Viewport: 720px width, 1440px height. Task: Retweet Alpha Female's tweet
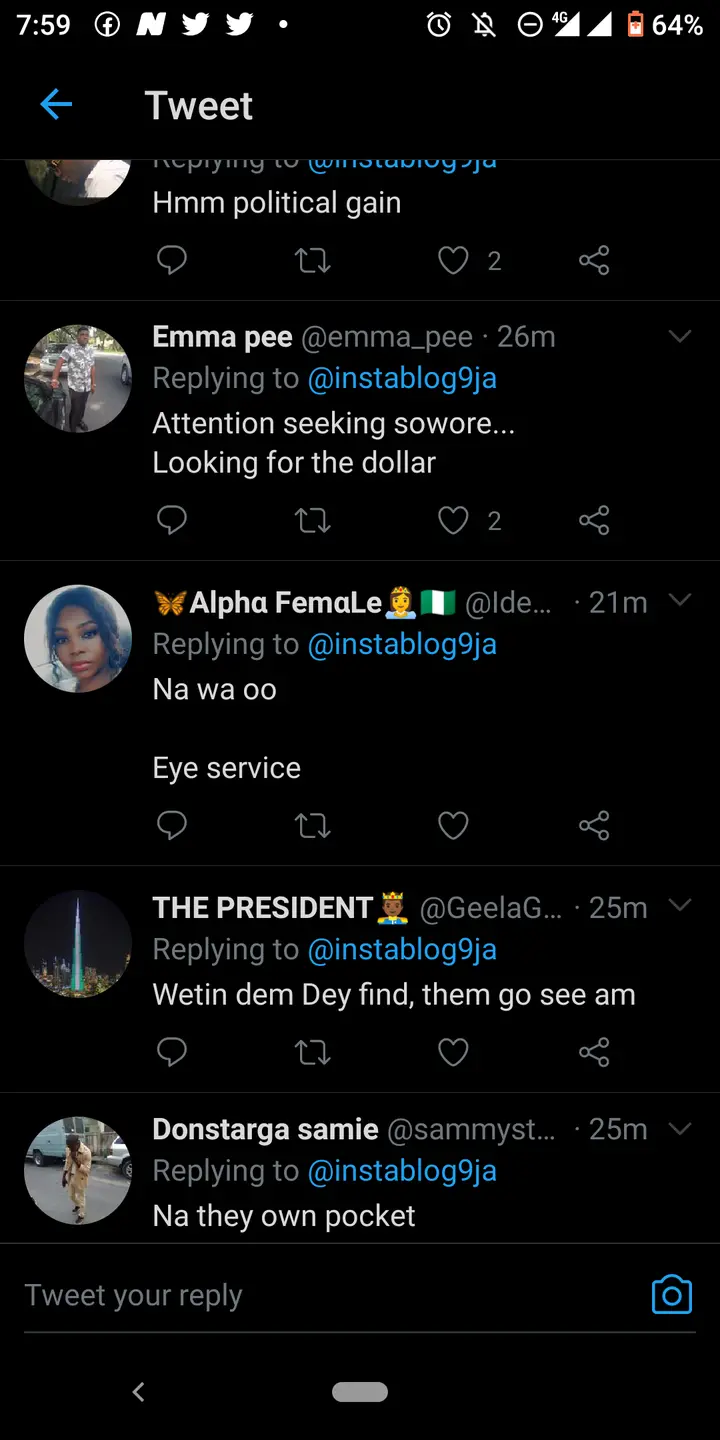(313, 826)
